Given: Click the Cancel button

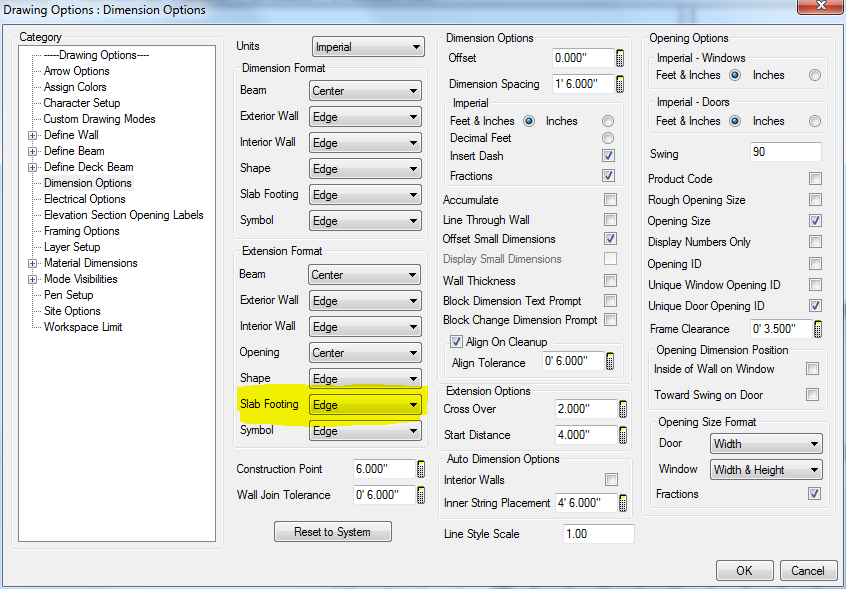Looking at the screenshot, I should [807, 571].
